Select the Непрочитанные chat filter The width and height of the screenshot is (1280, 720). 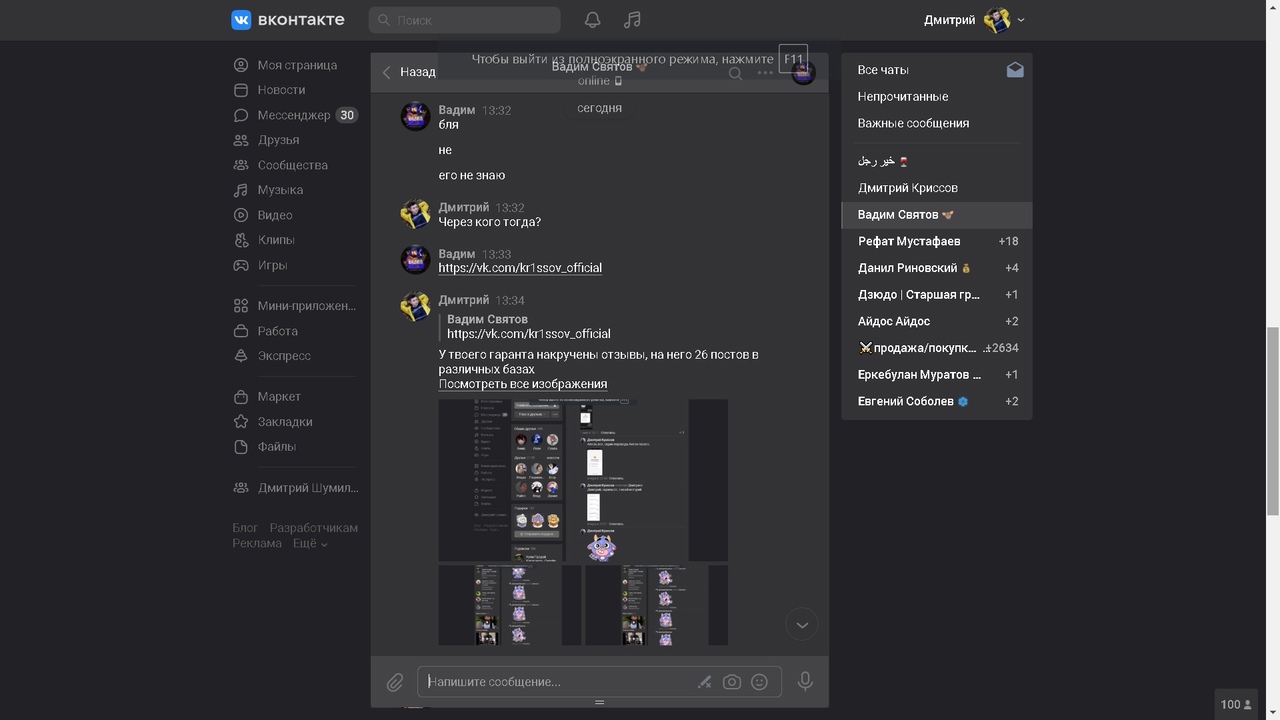[903, 97]
